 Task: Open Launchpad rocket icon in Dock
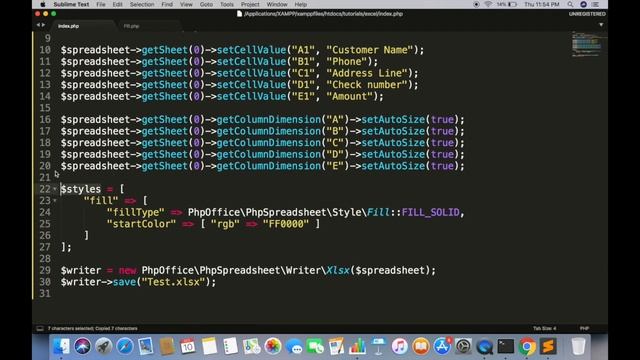point(104,347)
